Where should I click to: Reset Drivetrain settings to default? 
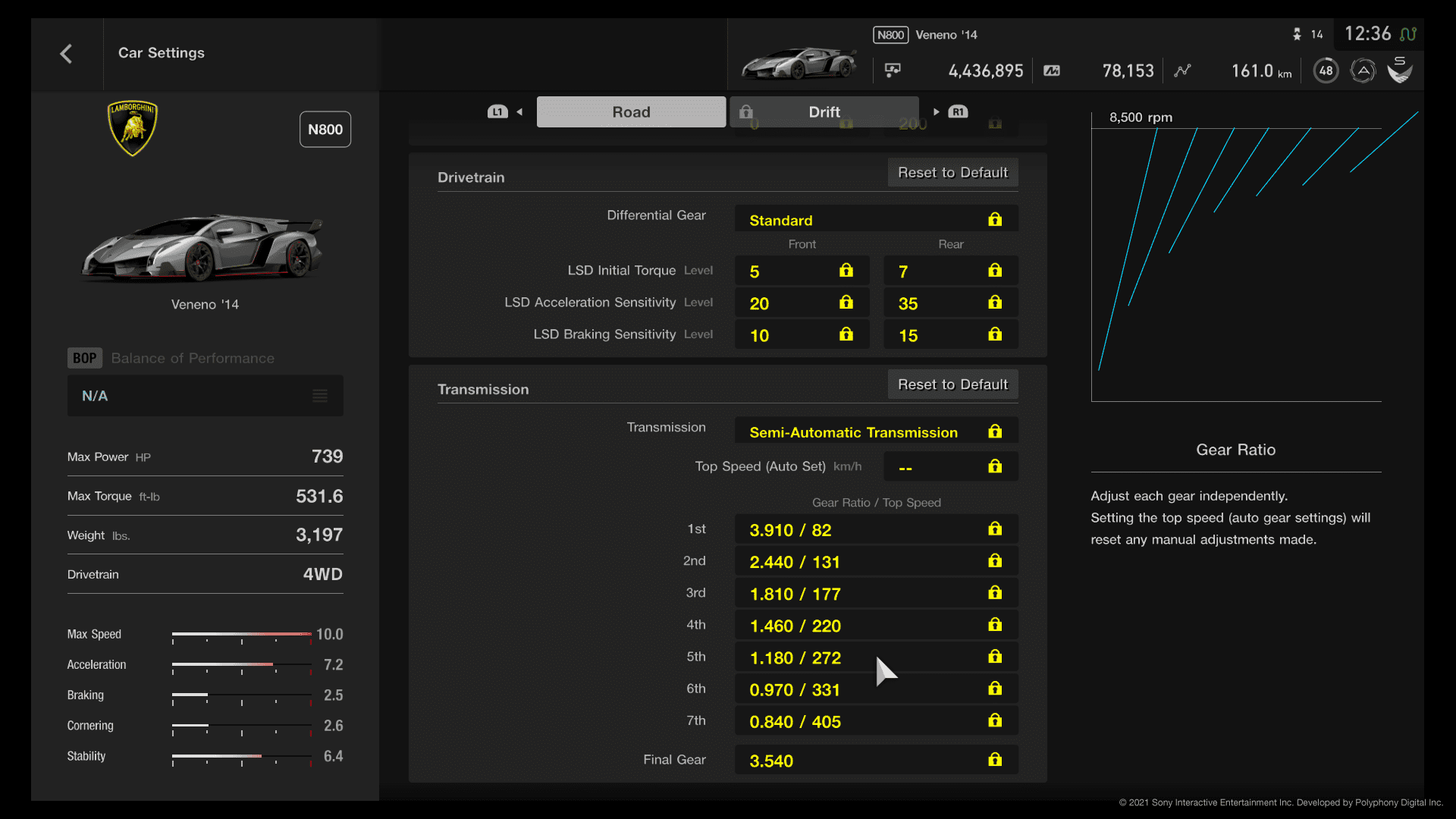(952, 172)
